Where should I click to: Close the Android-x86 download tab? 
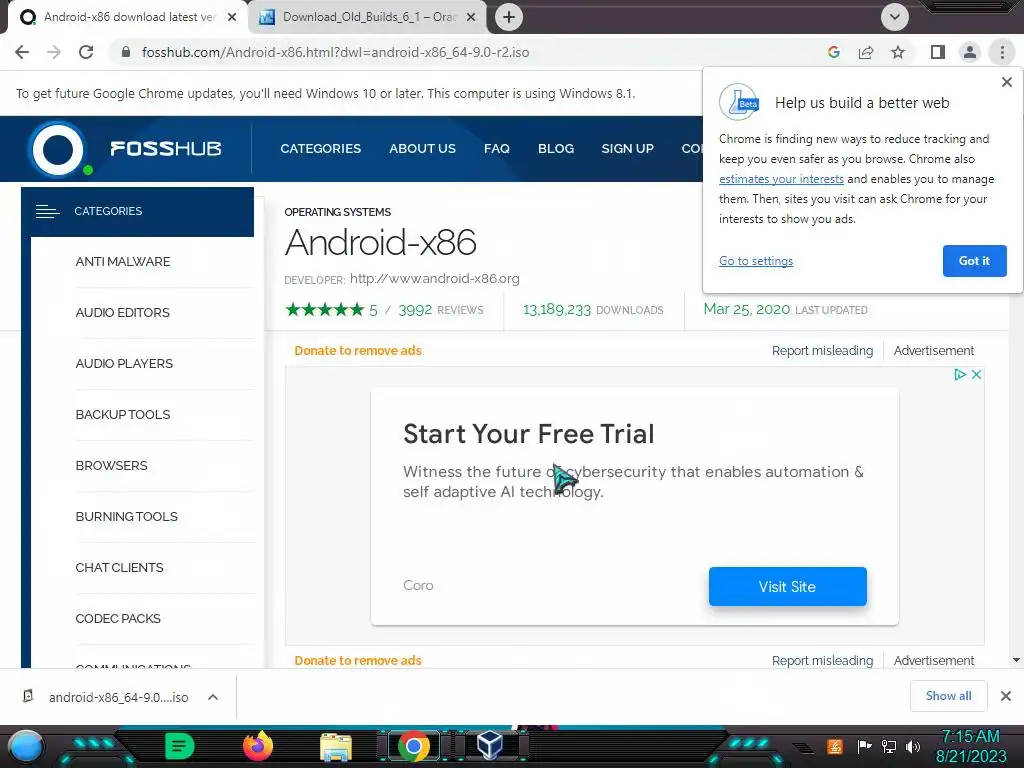coord(232,17)
